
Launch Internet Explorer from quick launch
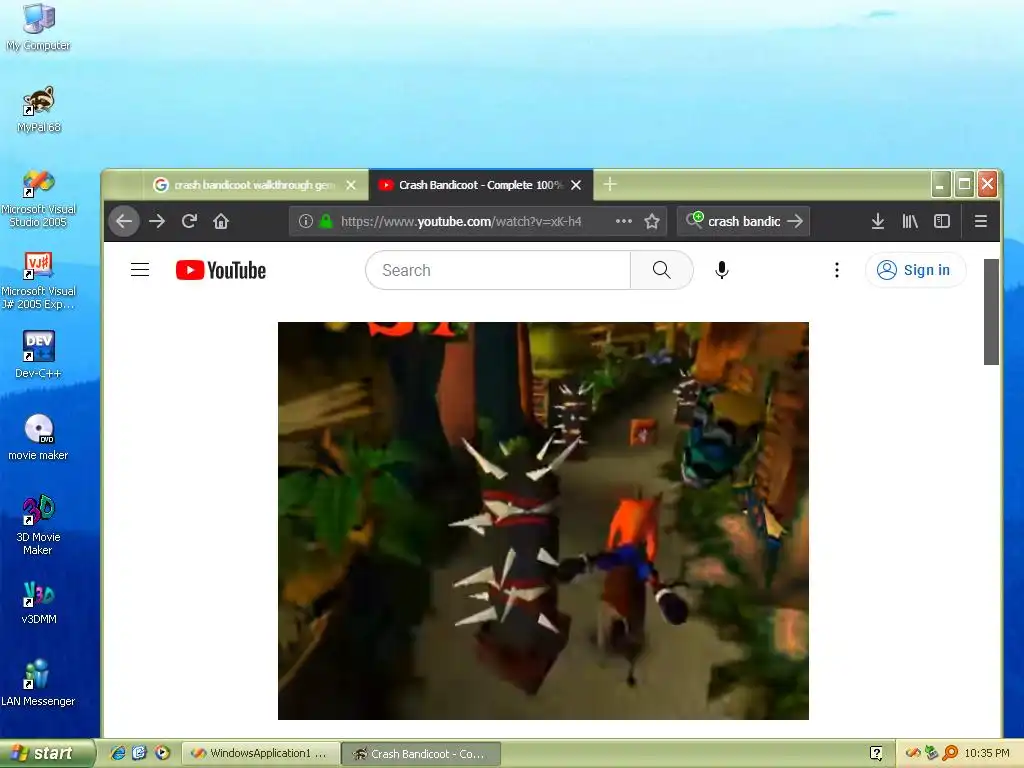(x=118, y=753)
